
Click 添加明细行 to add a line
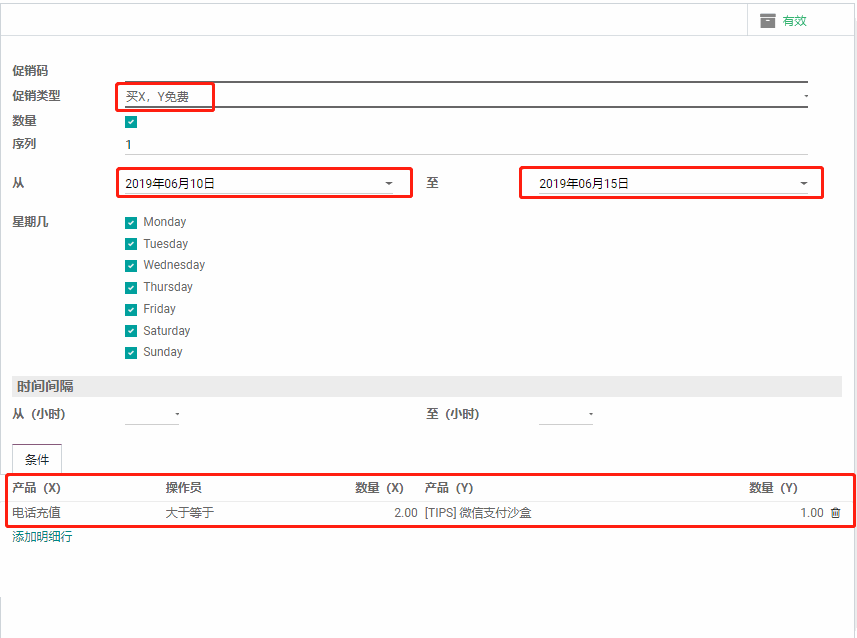(x=42, y=537)
